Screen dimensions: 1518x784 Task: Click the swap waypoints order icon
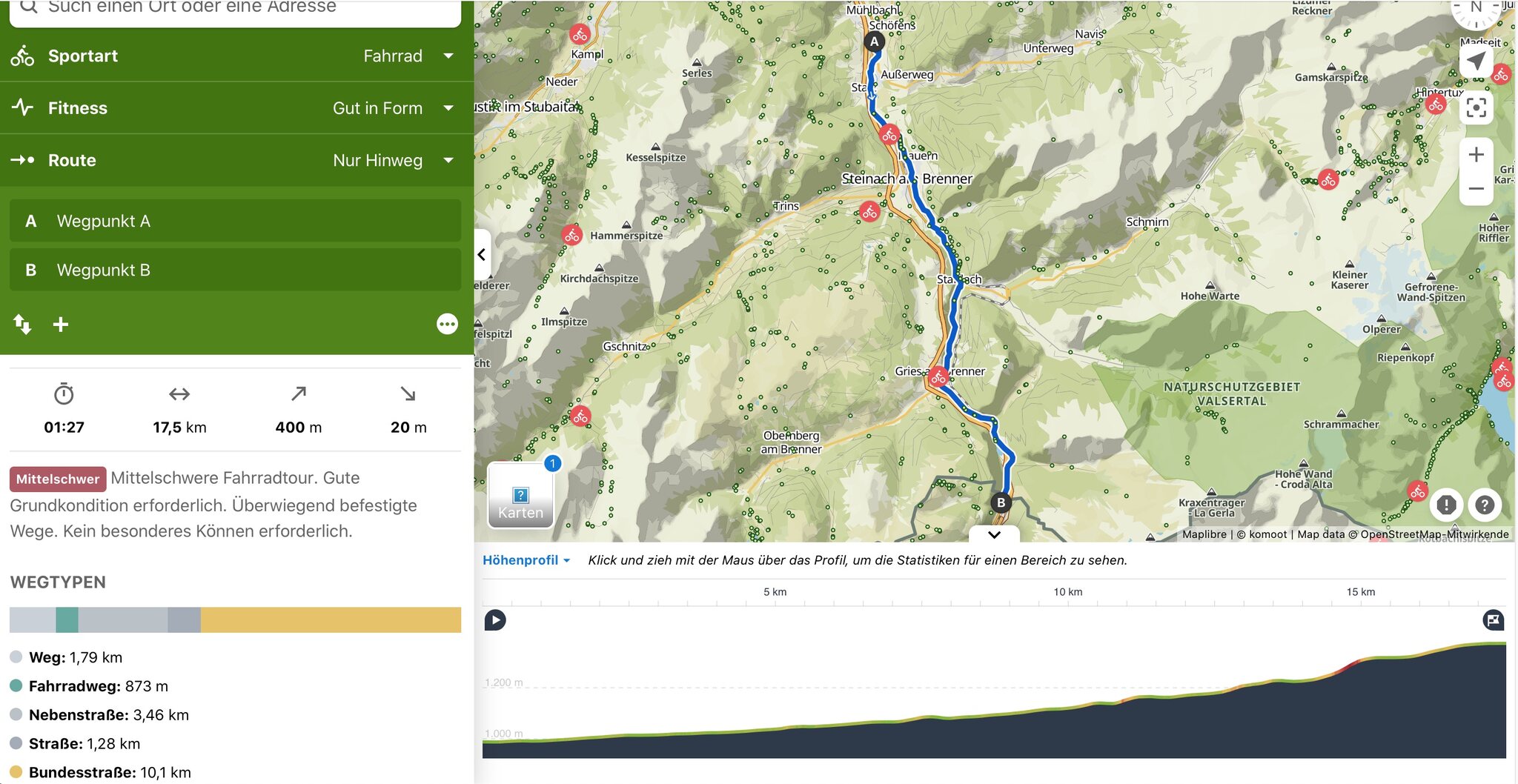[x=22, y=324]
